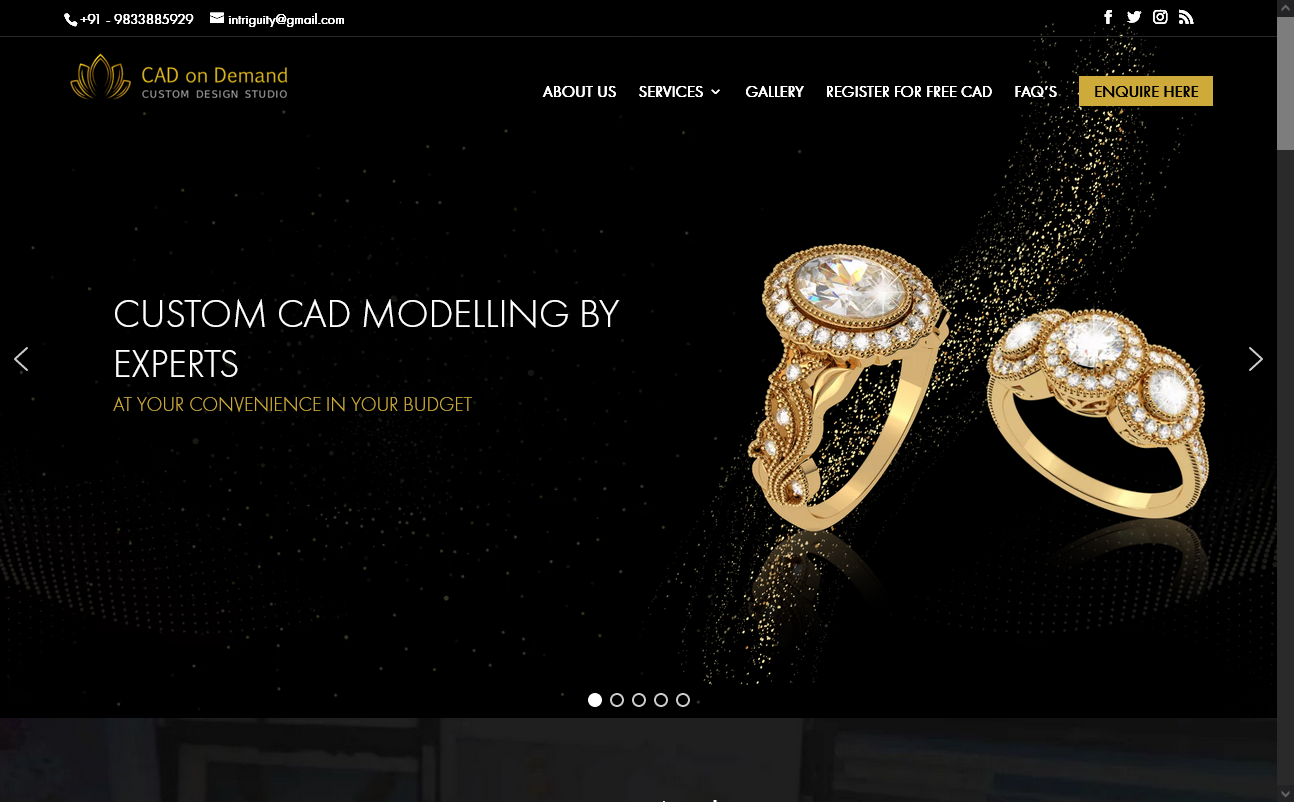Open the Twitter social icon
The image size is (1294, 802).
coord(1134,17)
